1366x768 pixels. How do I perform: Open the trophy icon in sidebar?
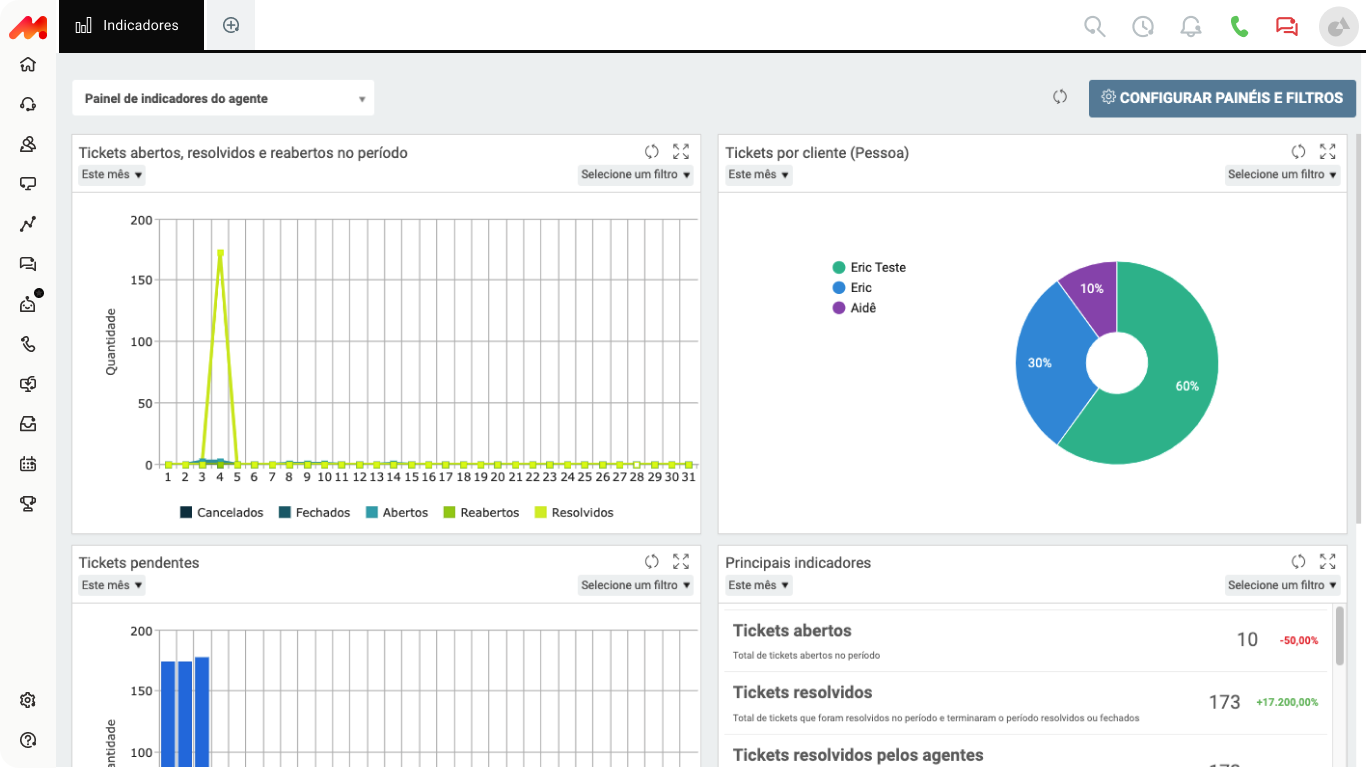tap(28, 504)
